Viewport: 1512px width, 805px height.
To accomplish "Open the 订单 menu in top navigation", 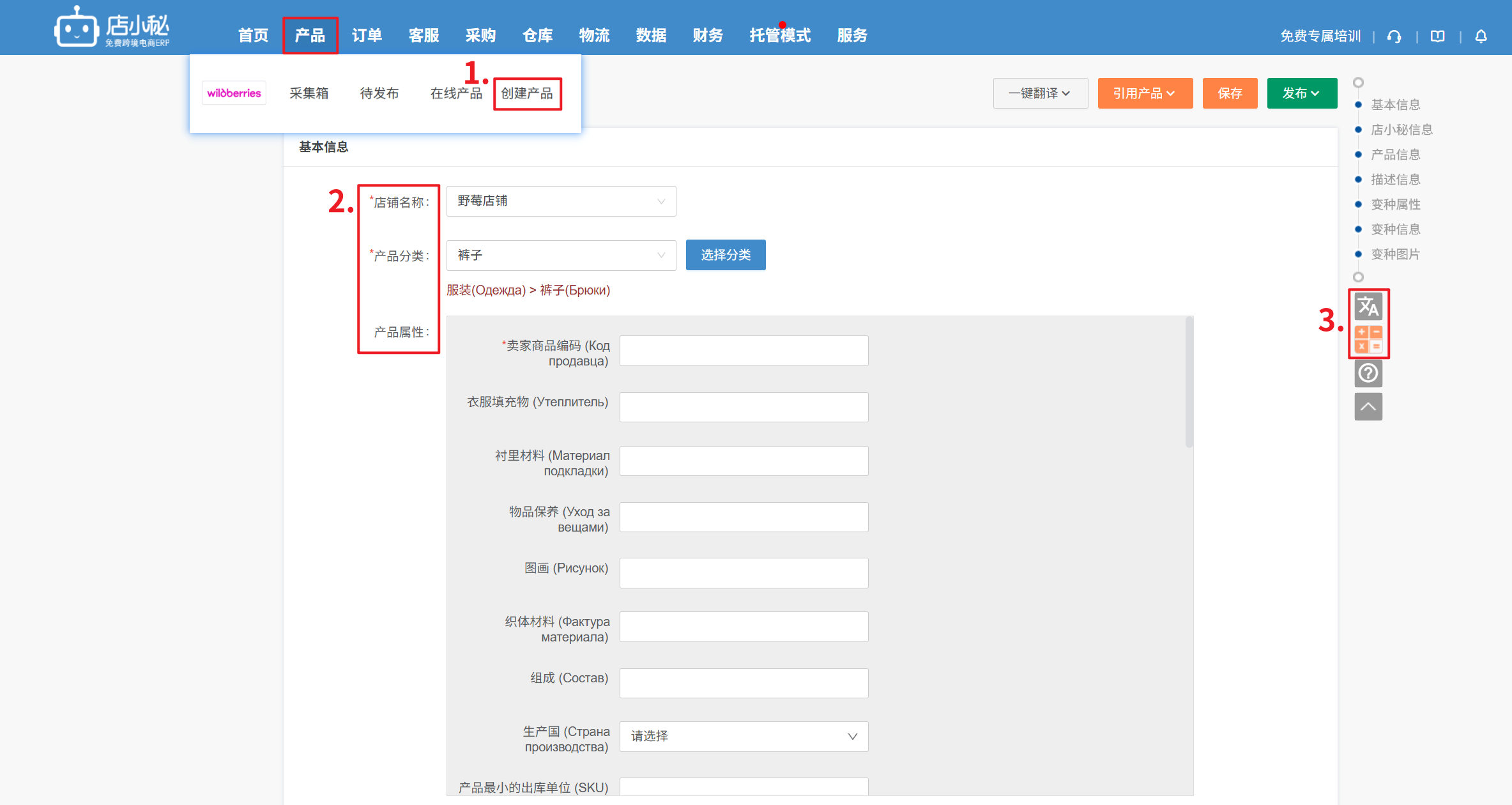I will click(x=367, y=36).
